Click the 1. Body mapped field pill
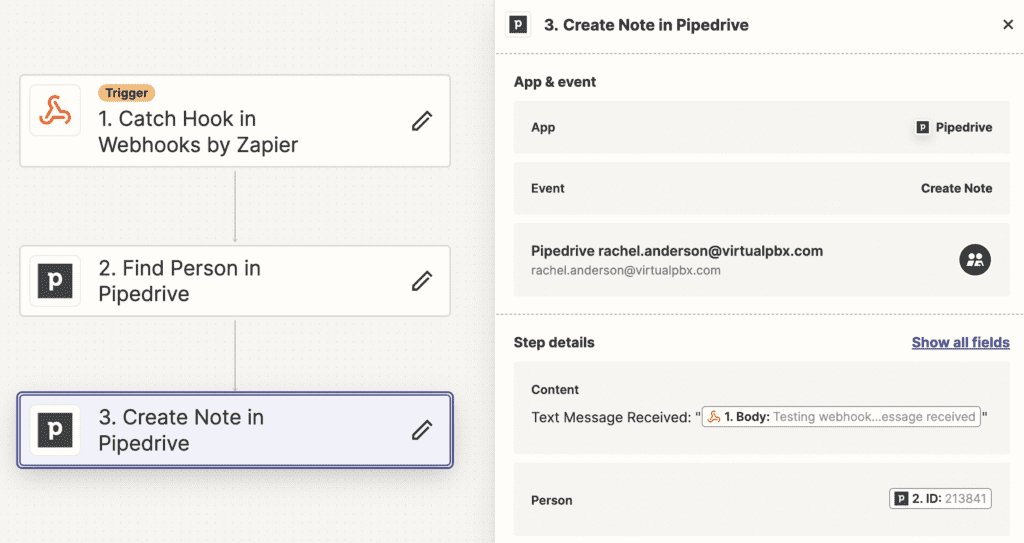The width and height of the screenshot is (1024, 543). [x=841, y=417]
